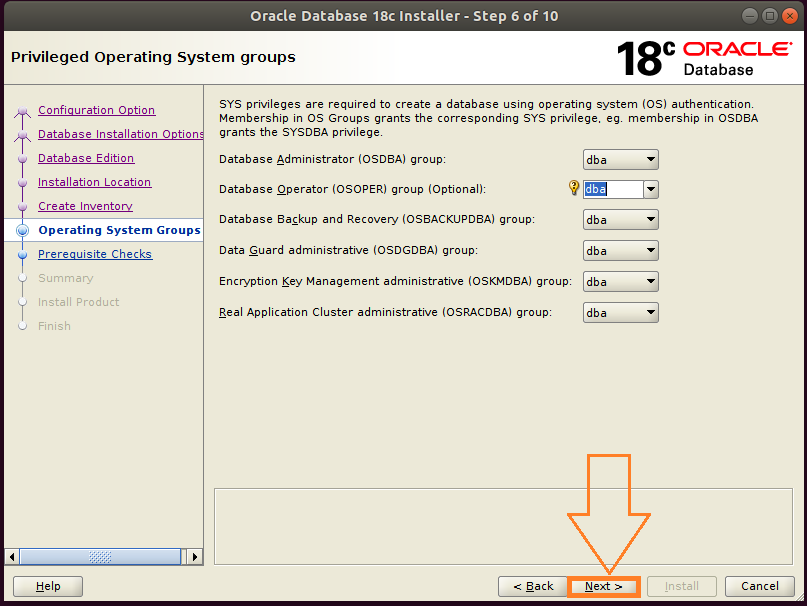Open the Database Edition step
The width and height of the screenshot is (807, 606).
86,158
